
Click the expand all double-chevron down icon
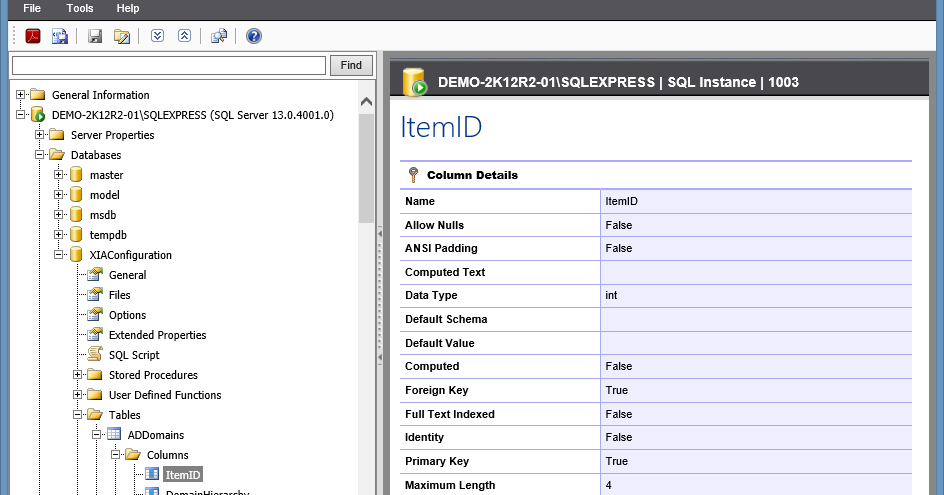[157, 36]
